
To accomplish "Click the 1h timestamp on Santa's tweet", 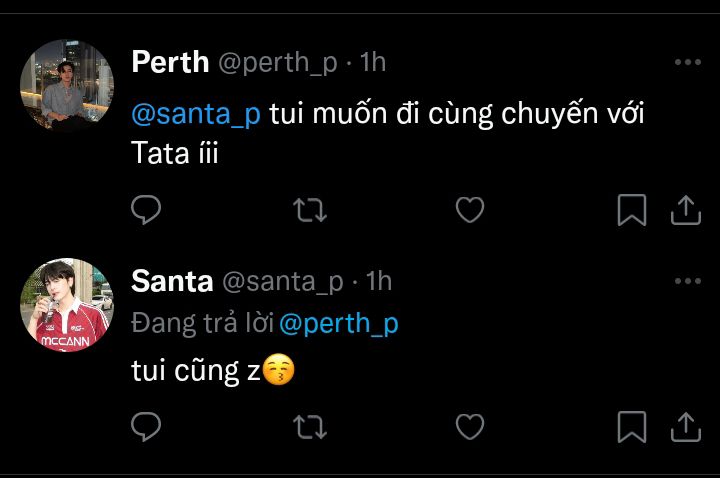I will tap(379, 281).
